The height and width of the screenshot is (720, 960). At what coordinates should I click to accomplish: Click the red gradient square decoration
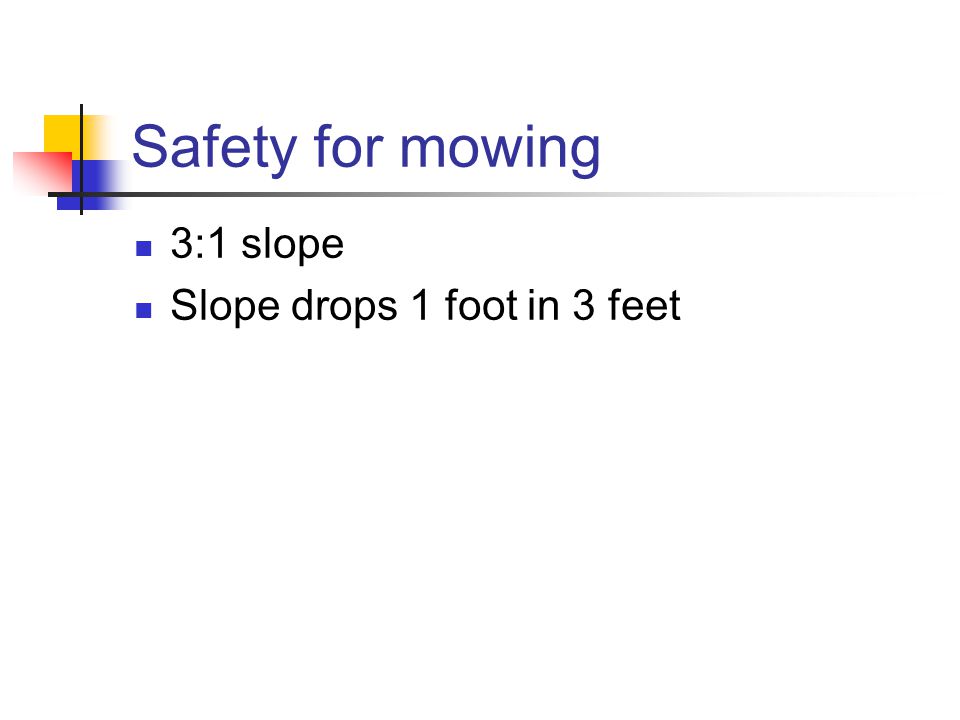[x=42, y=171]
